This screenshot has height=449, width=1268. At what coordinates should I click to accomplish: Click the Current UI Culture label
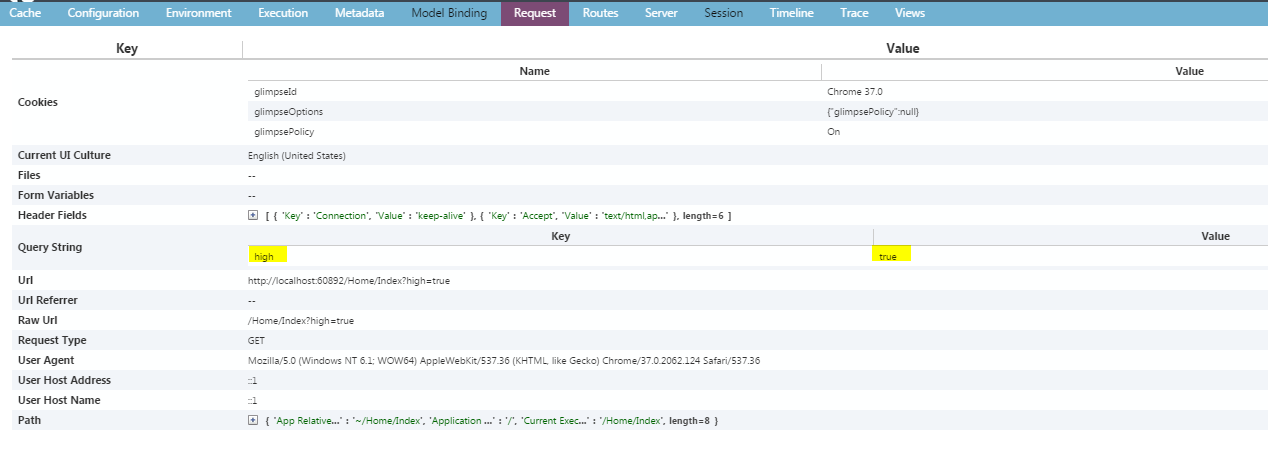click(64, 155)
